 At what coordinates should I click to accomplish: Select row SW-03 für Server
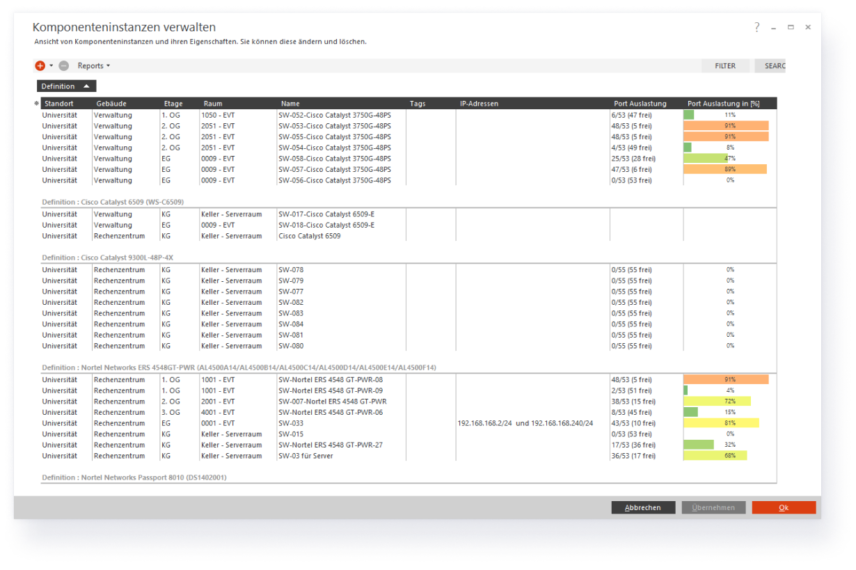click(408, 456)
